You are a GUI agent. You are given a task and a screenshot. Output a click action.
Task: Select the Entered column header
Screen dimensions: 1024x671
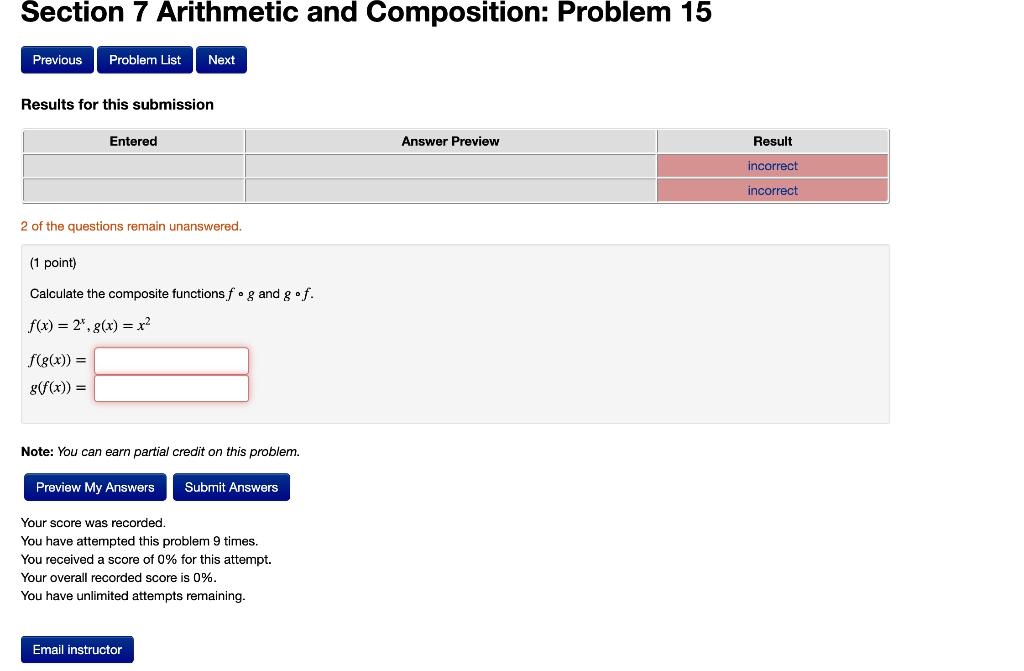click(133, 141)
